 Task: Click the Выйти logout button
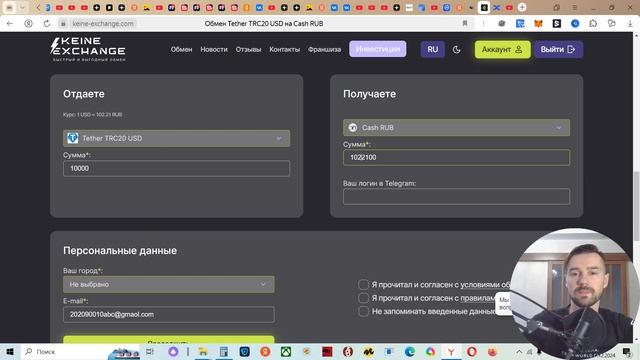tap(558, 49)
